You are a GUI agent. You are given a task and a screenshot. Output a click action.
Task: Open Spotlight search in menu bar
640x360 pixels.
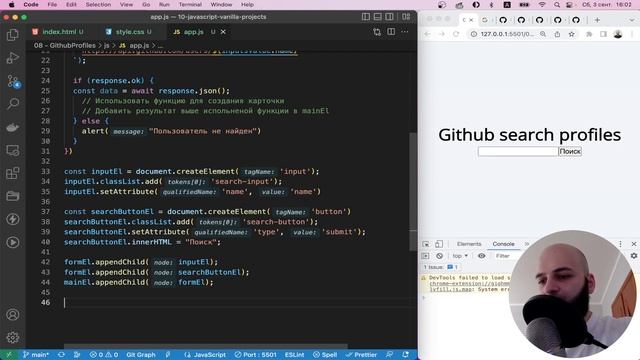(557, 4)
